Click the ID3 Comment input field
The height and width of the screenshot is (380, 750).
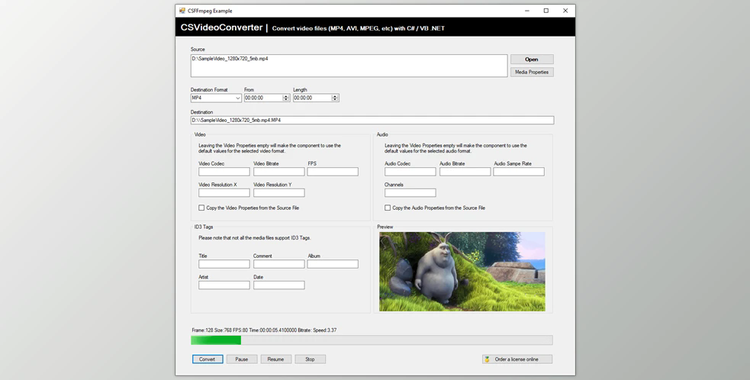coord(279,264)
